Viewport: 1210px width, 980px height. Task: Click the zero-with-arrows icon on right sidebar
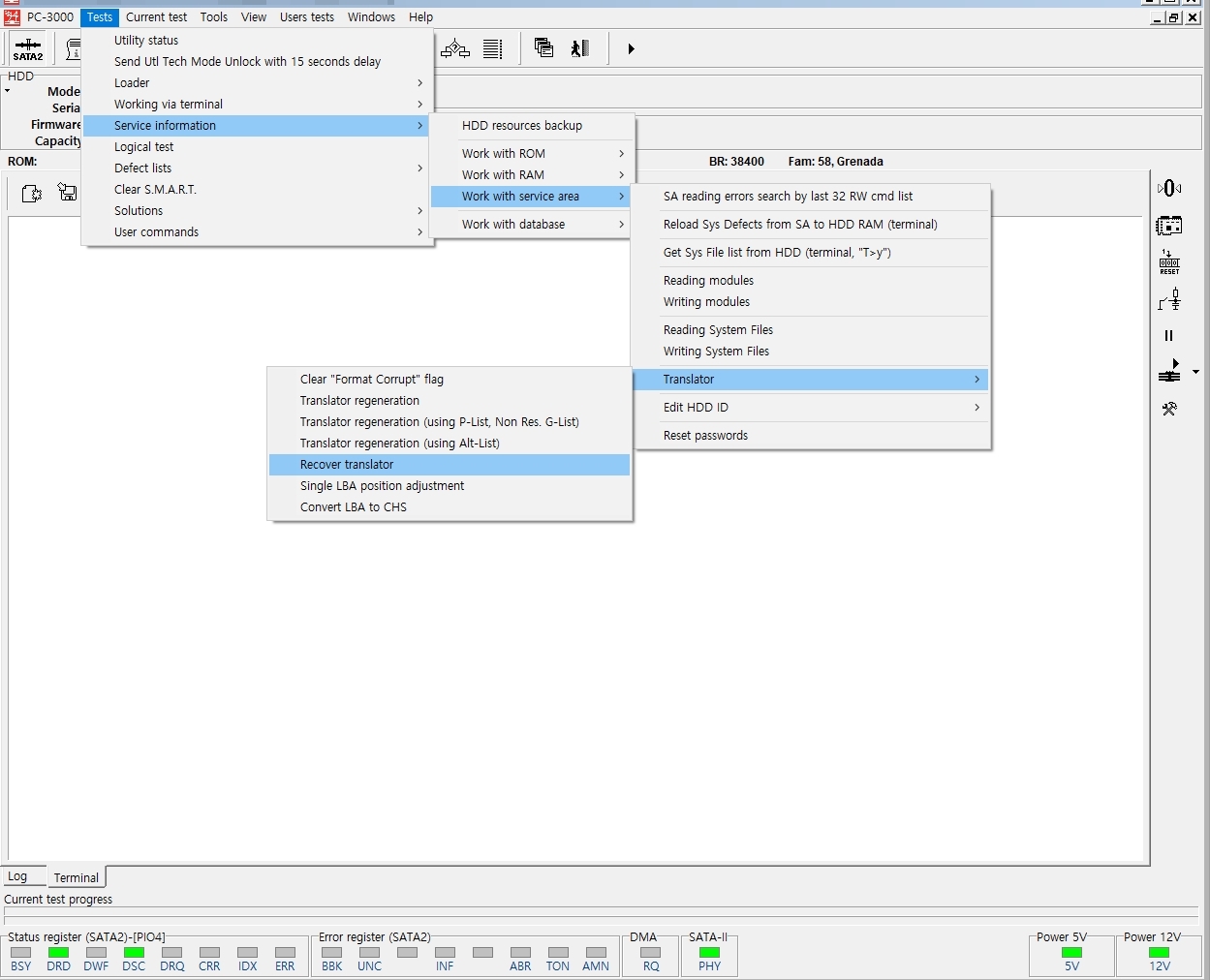coord(1169,189)
